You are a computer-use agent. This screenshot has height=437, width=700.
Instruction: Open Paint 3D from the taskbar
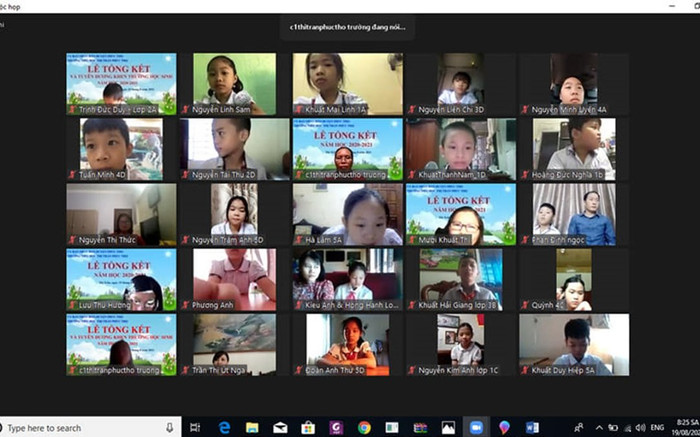point(504,427)
